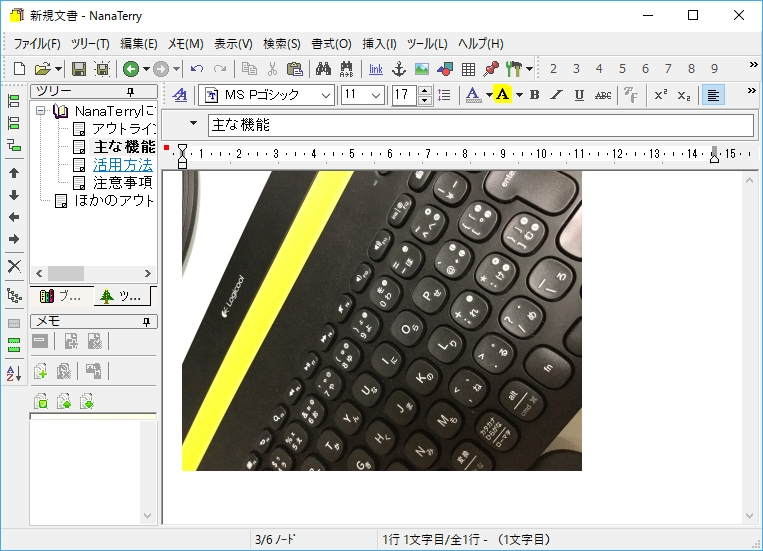Screen dimensions: 763x551
Task: Toggle Italic formatting
Action: (x=556, y=94)
